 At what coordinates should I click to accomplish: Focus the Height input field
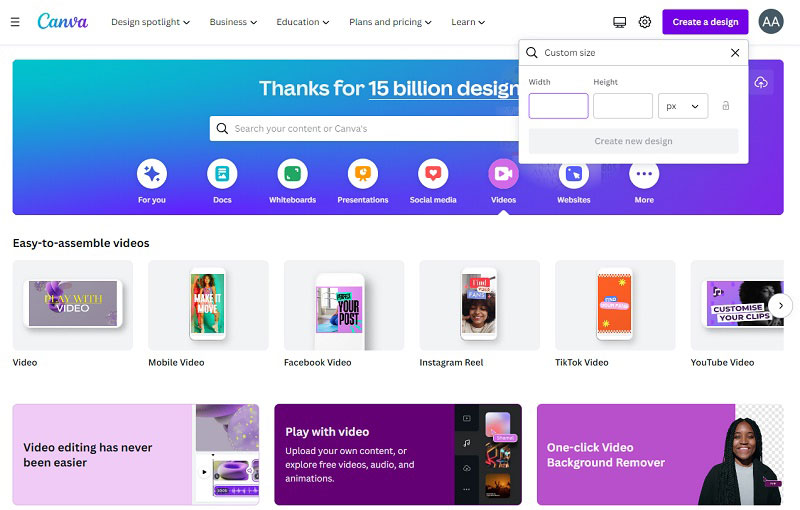622,106
